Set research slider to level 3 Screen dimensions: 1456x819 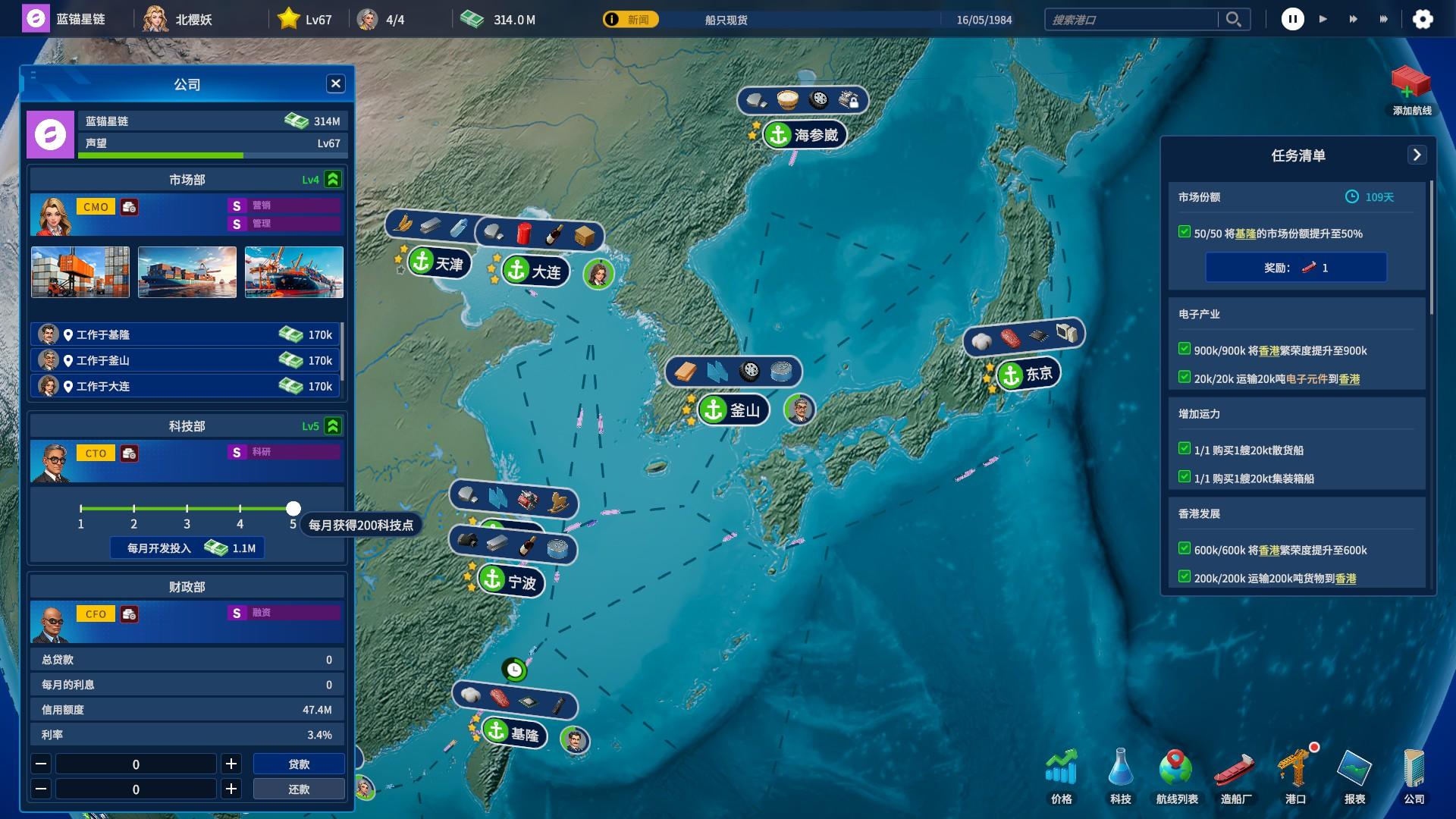tap(187, 508)
